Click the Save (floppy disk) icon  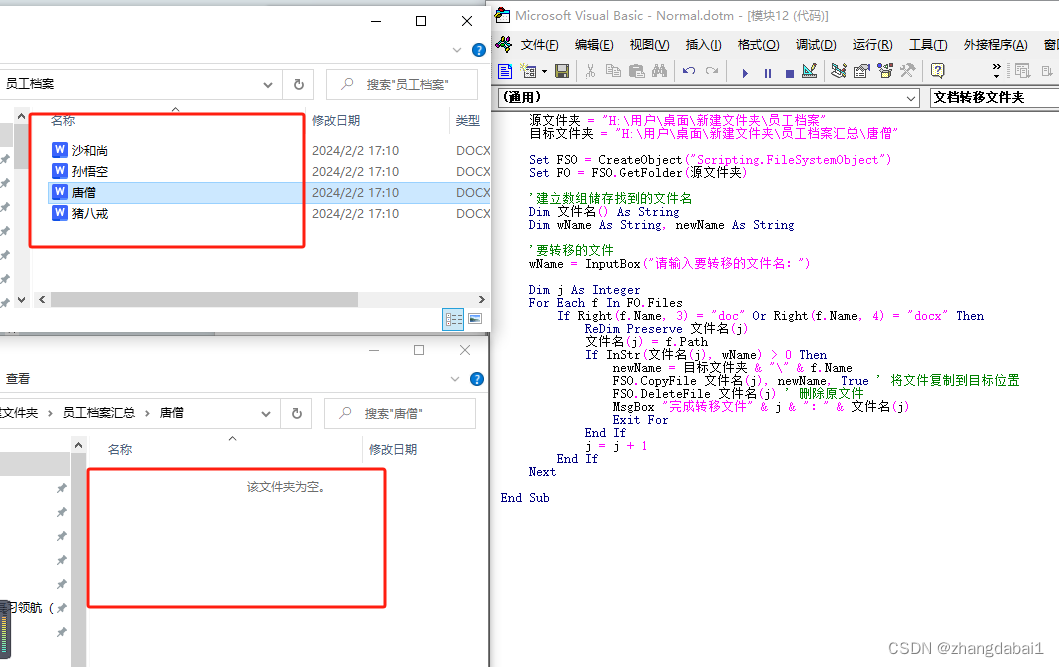pyautogui.click(x=562, y=71)
